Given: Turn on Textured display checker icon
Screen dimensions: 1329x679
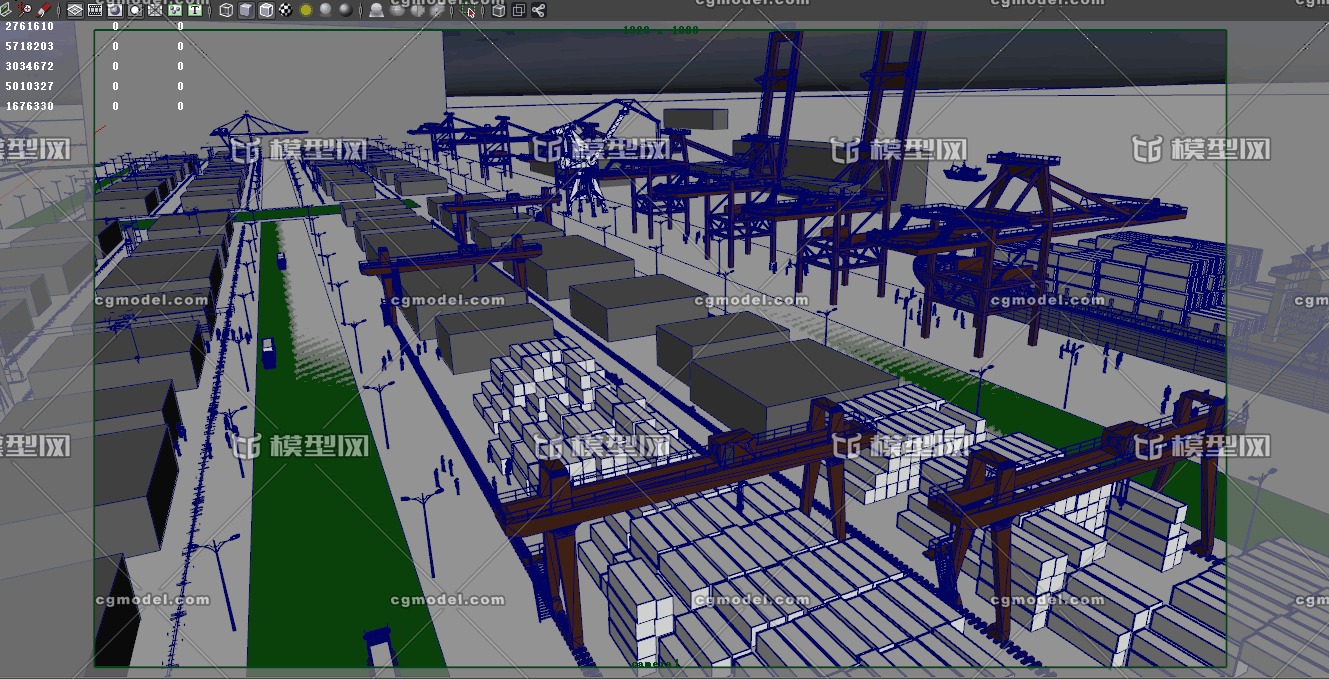Looking at the screenshot, I should tap(286, 10).
